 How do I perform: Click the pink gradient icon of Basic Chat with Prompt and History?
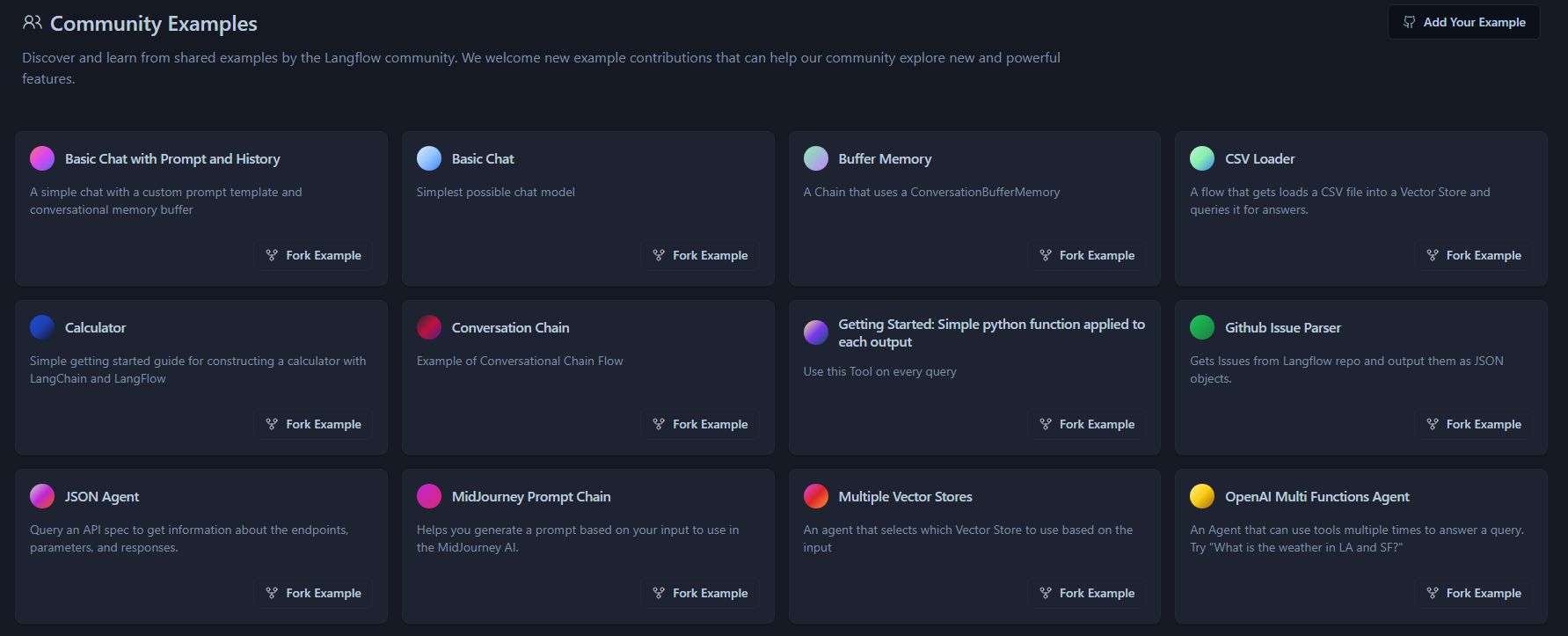(x=42, y=158)
